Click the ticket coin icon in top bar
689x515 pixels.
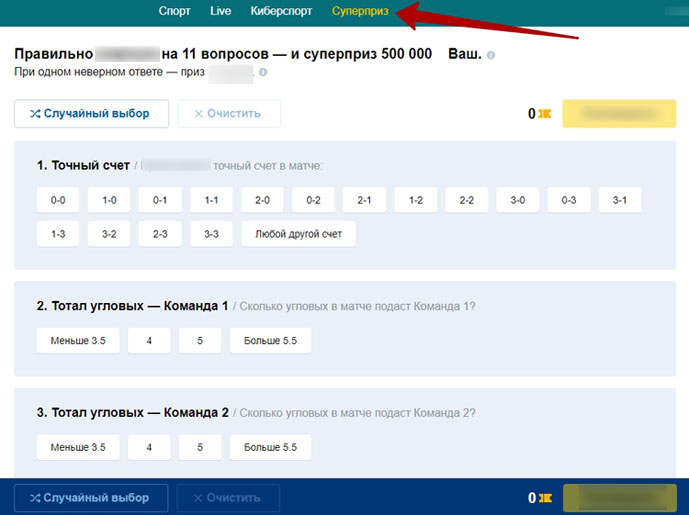tap(544, 114)
